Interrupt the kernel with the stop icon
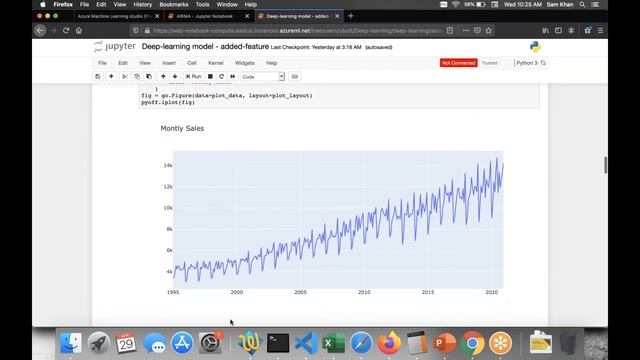Image resolution: width=640 pixels, height=360 pixels. tap(210, 76)
